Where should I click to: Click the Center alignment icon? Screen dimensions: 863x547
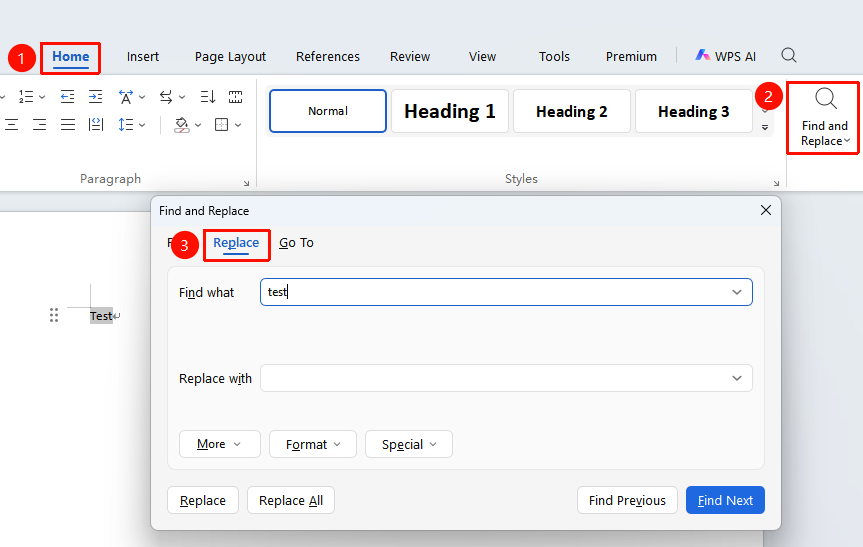pos(12,125)
